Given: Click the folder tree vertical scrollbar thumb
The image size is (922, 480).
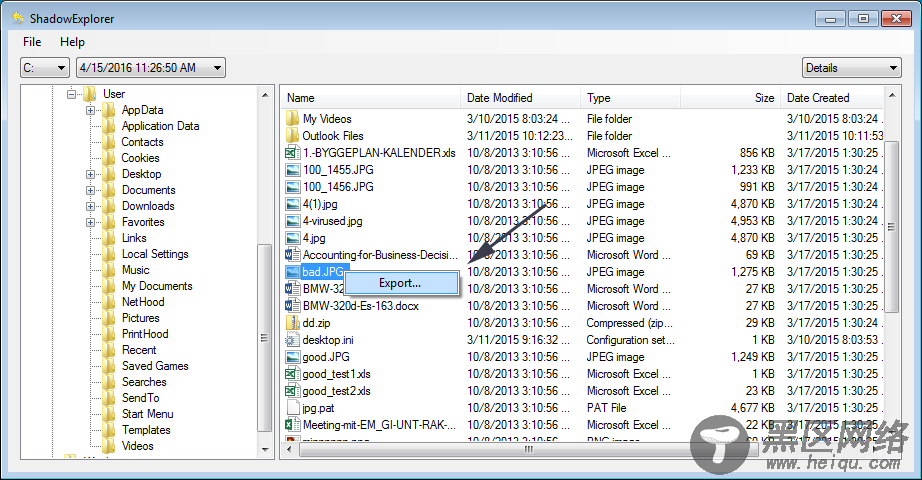Looking at the screenshot, I should 265,338.
